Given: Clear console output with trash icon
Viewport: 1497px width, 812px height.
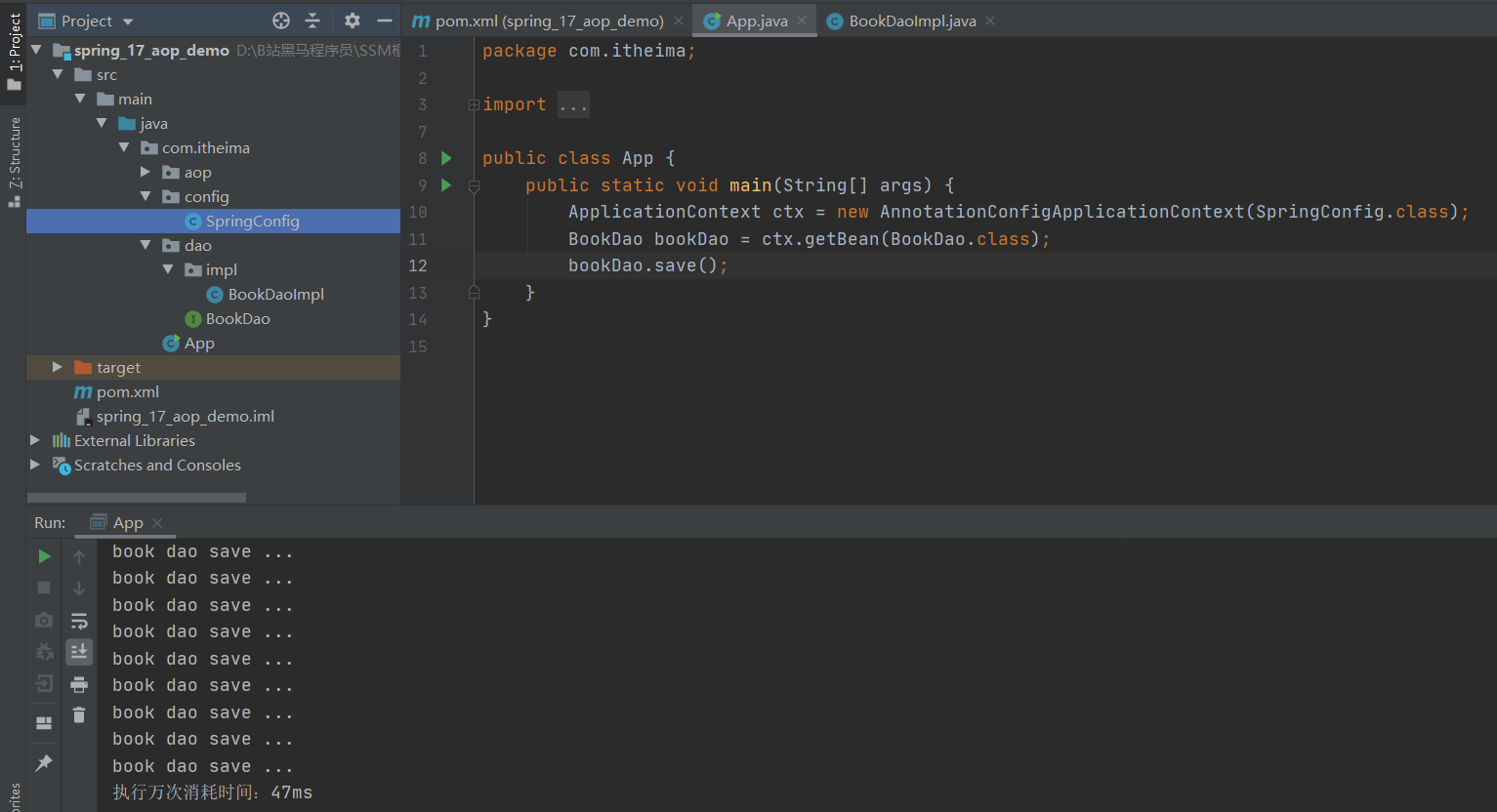Looking at the screenshot, I should tap(79, 715).
